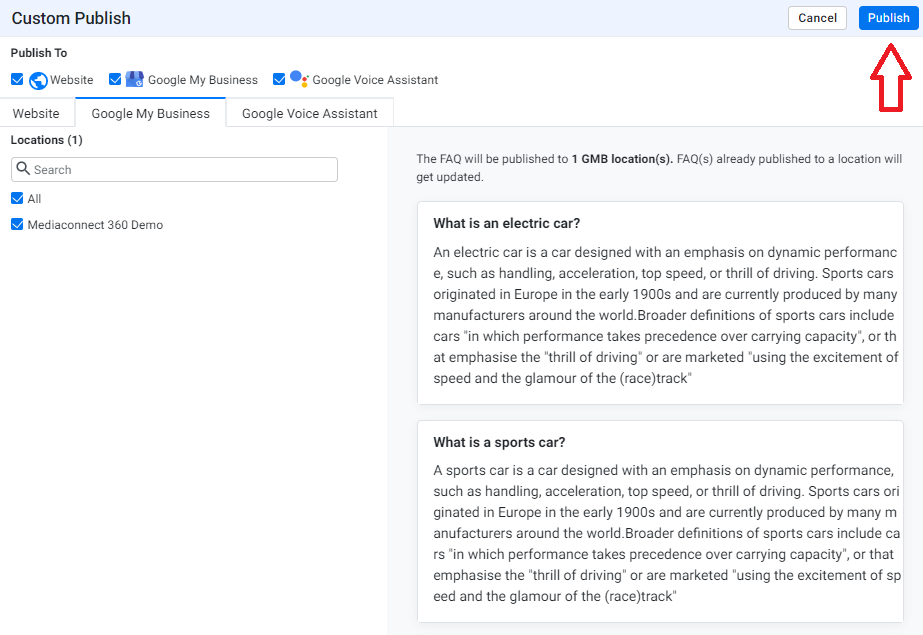This screenshot has width=923, height=635.
Task: Uncheck the Mediaconnect 360 Demo location
Action: (x=17, y=224)
